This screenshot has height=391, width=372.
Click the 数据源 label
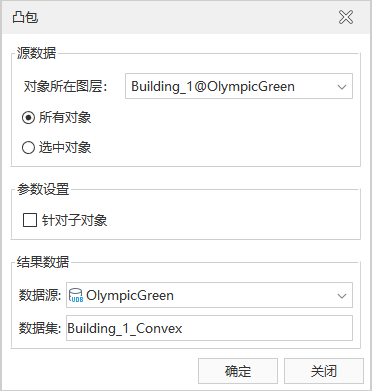(x=40, y=295)
